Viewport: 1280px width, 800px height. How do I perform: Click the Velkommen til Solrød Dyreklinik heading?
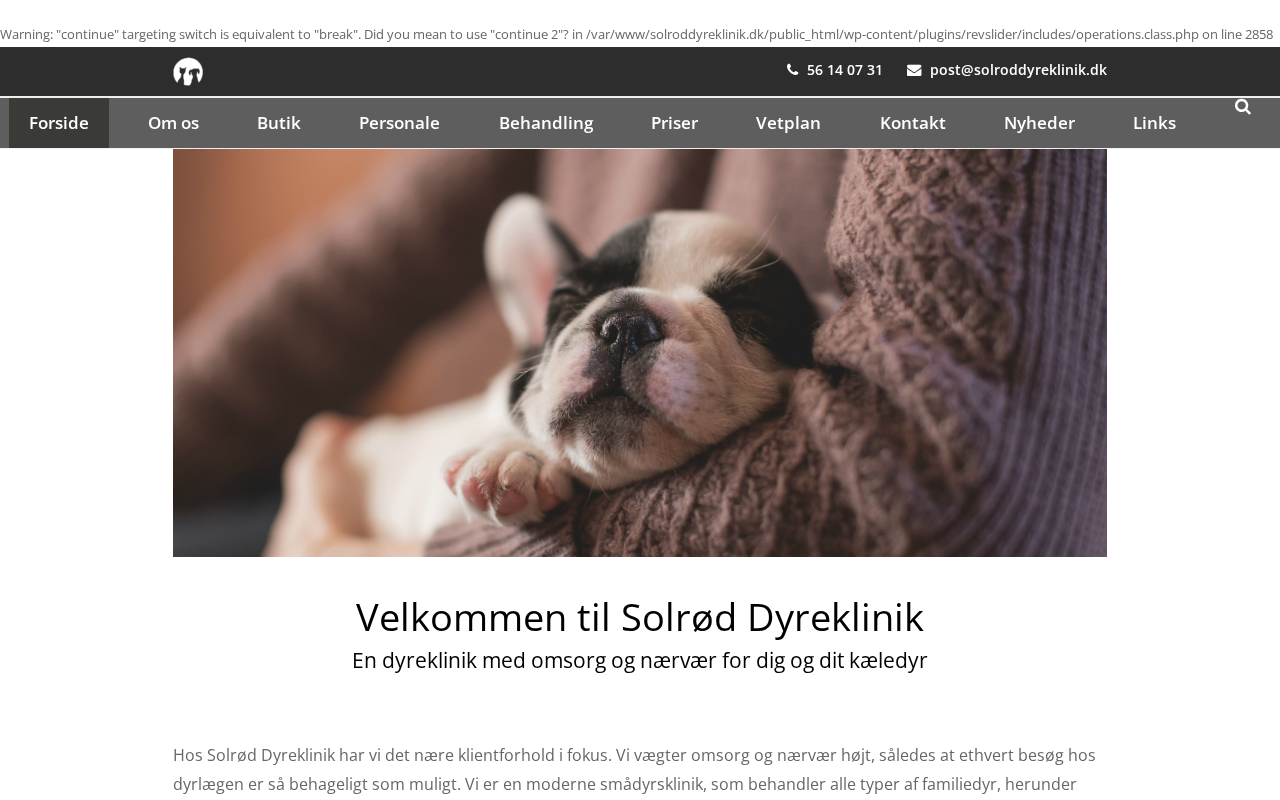pos(640,617)
